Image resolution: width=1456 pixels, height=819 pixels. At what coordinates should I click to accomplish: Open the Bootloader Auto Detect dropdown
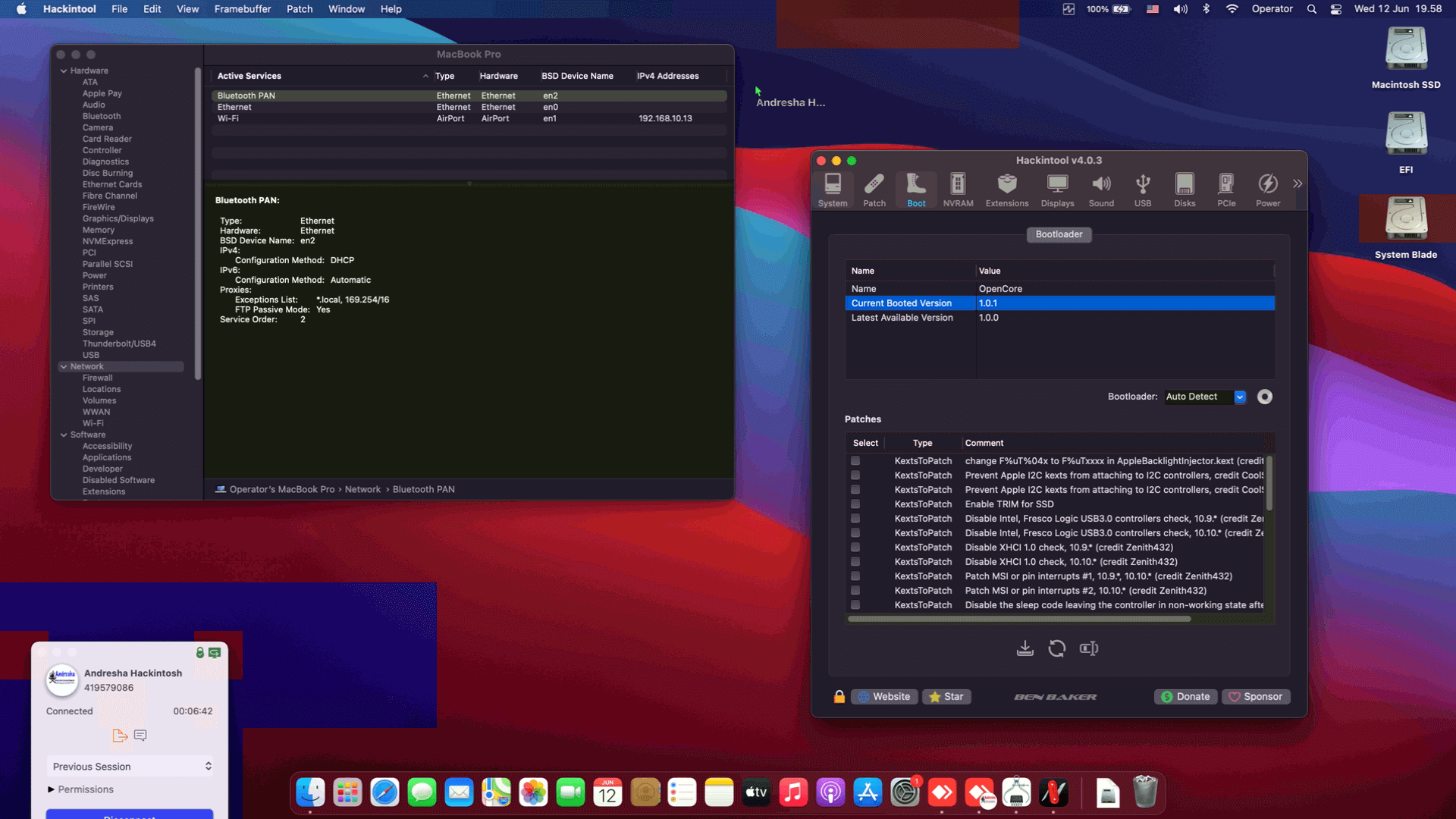coord(1206,397)
